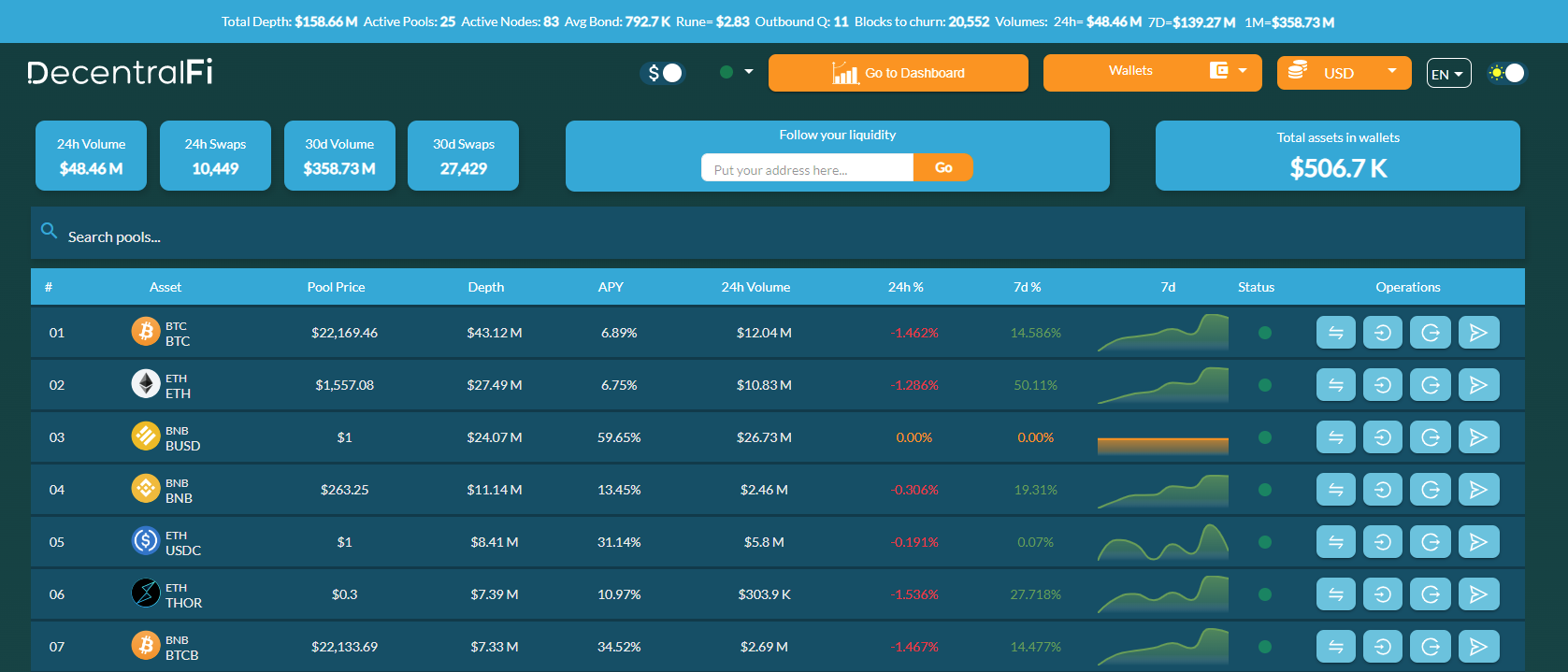The width and height of the screenshot is (1568, 672).
Task: Sort by 24h % column header
Action: (x=905, y=287)
